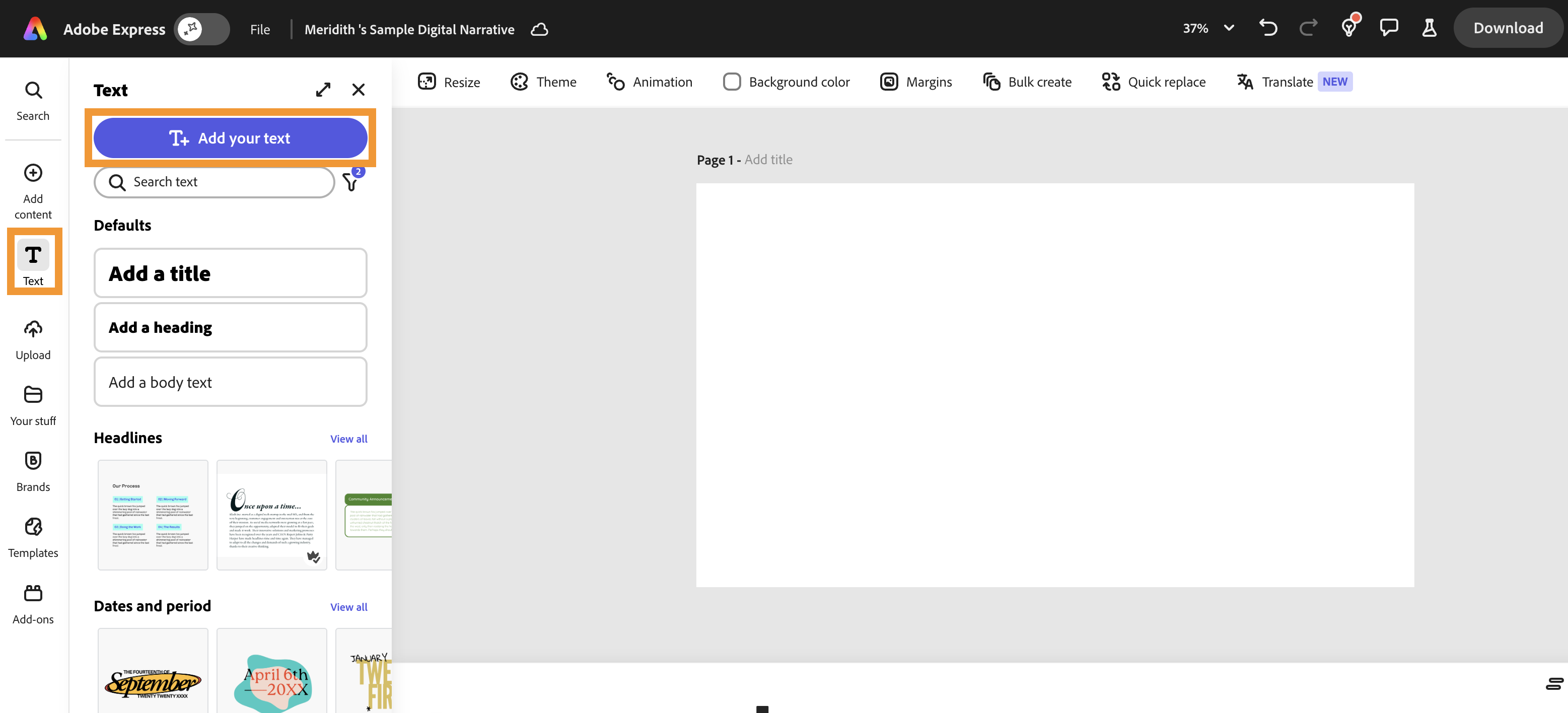1568x713 pixels.
Task: Open the Animation toolbar option
Action: coord(650,82)
